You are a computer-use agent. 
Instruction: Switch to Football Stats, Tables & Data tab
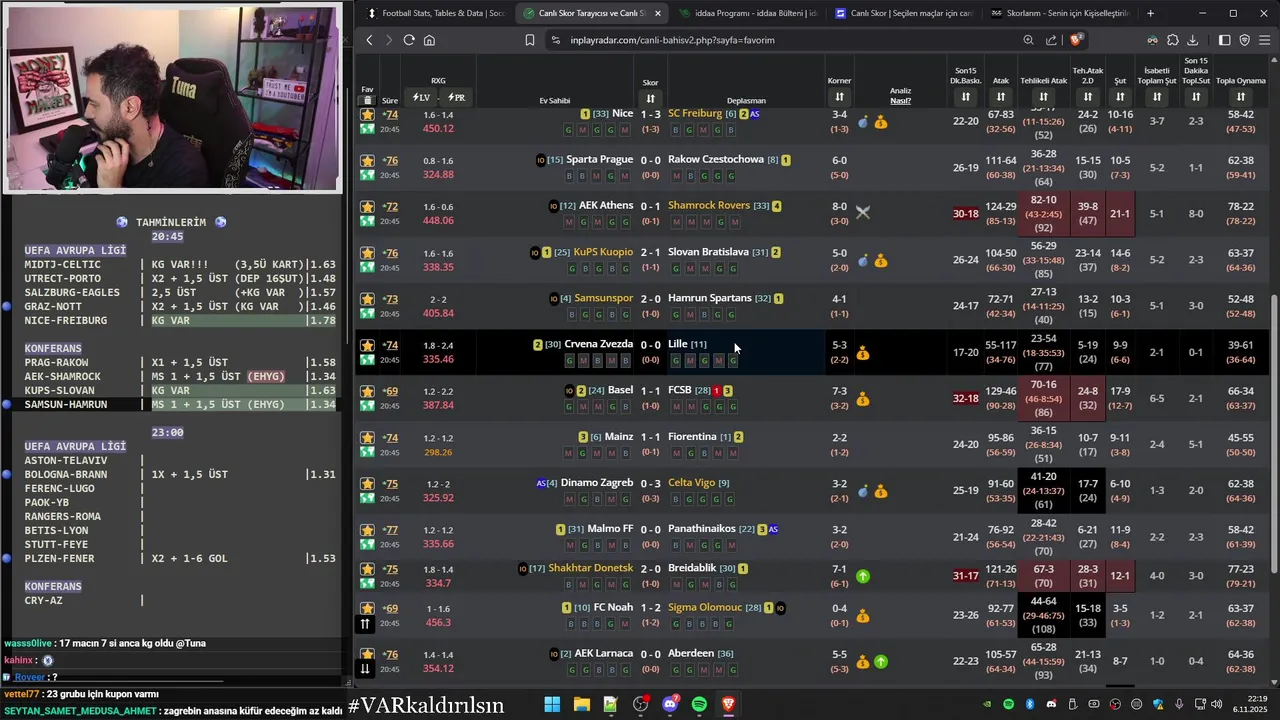pos(436,13)
